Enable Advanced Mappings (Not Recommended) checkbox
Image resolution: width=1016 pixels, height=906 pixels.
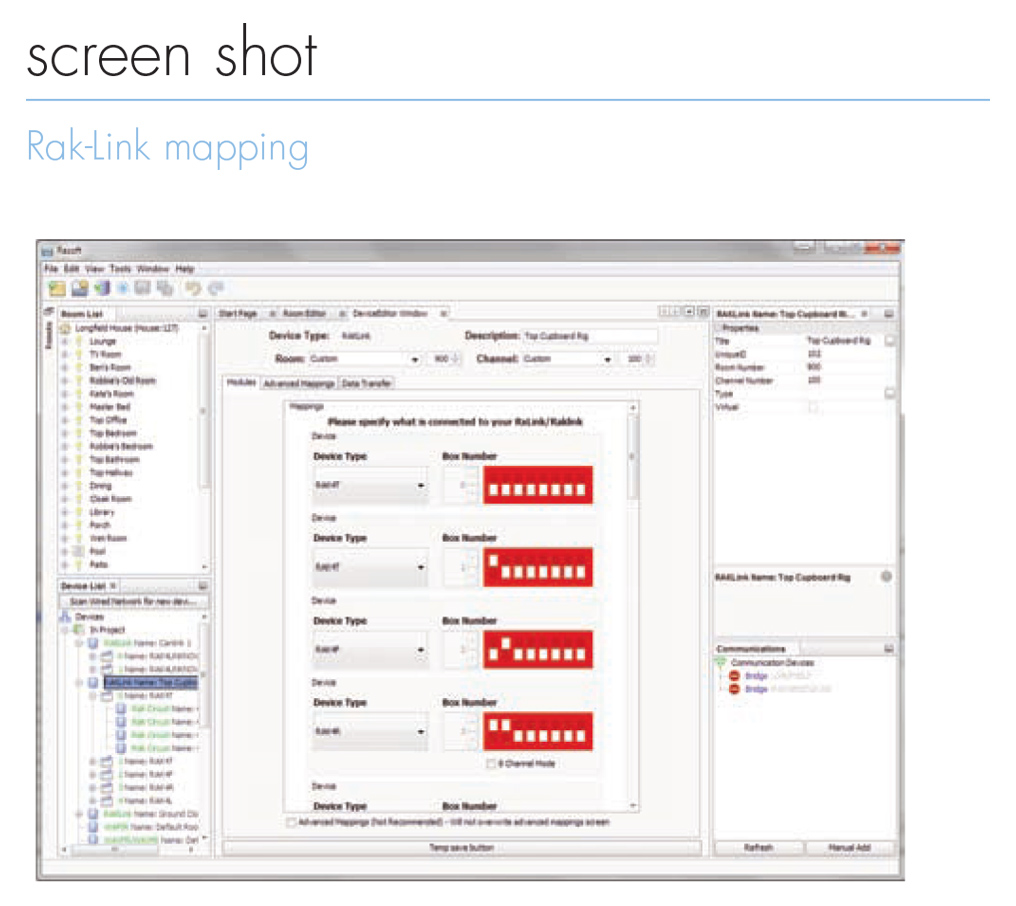click(x=292, y=822)
